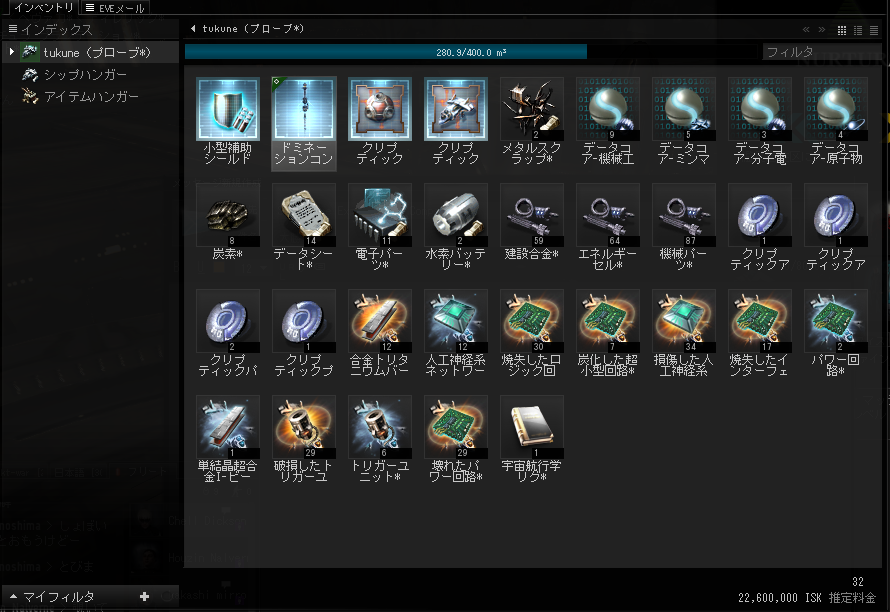The image size is (890, 612).
Task: Select the データコア-分子電 item icon
Action: click(x=760, y=109)
